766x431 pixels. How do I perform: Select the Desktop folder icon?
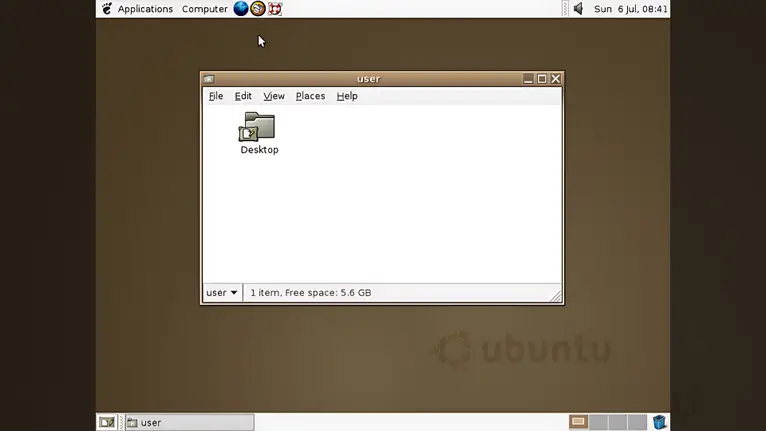[x=257, y=127]
